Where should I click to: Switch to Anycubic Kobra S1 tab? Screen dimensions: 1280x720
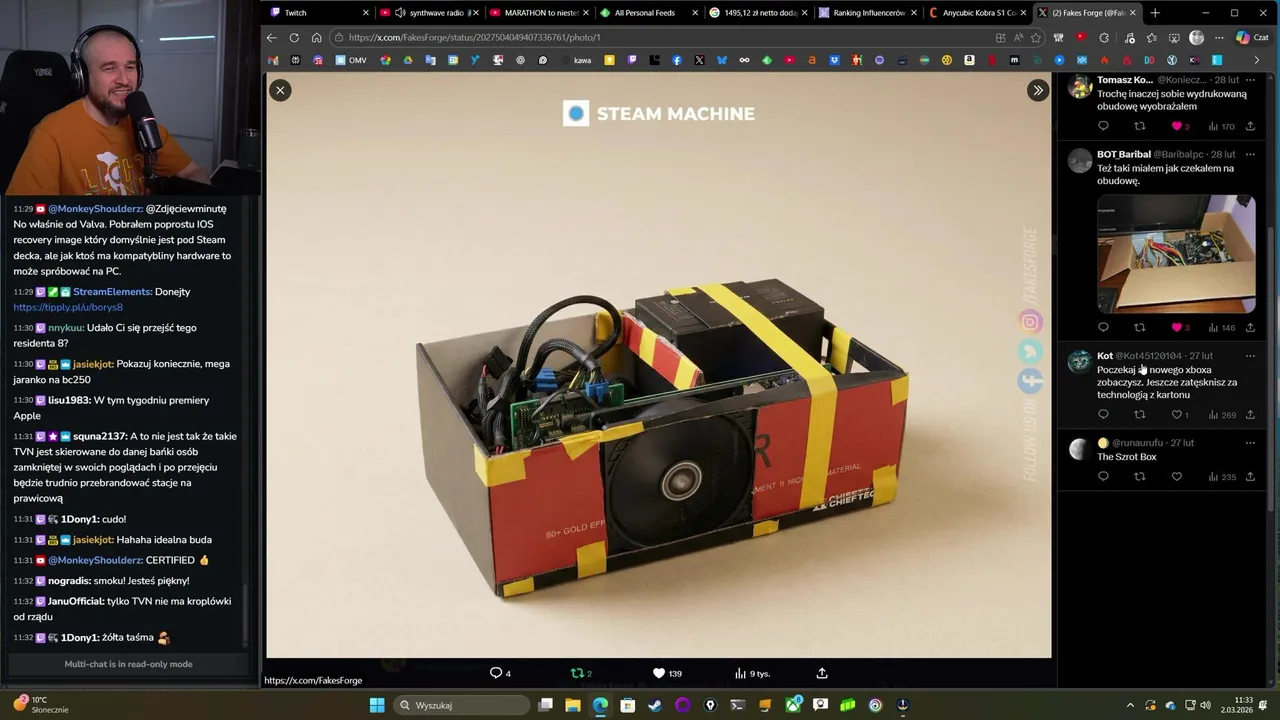977,13
